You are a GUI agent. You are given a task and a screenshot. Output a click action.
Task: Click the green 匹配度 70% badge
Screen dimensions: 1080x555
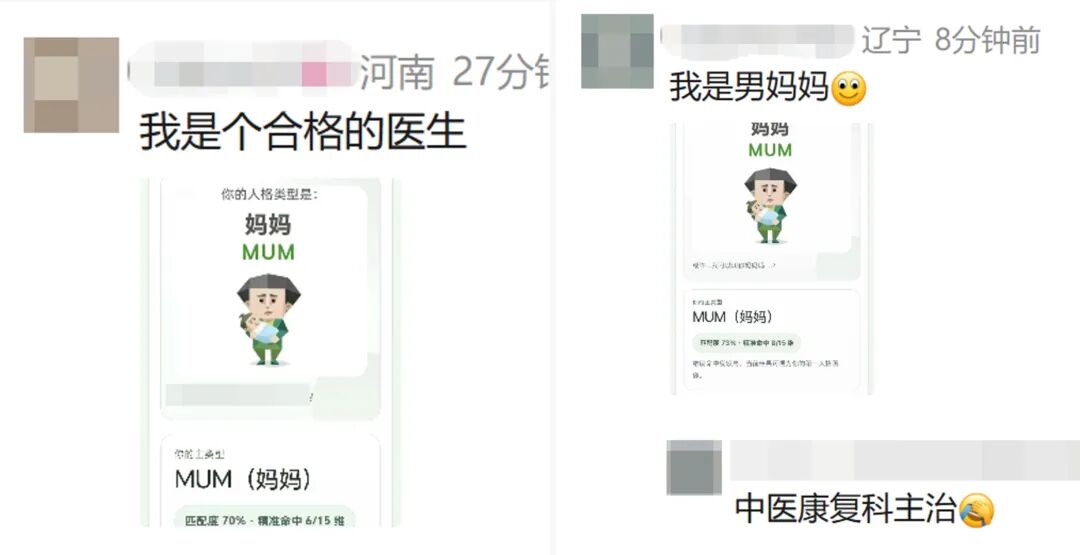pos(264,519)
